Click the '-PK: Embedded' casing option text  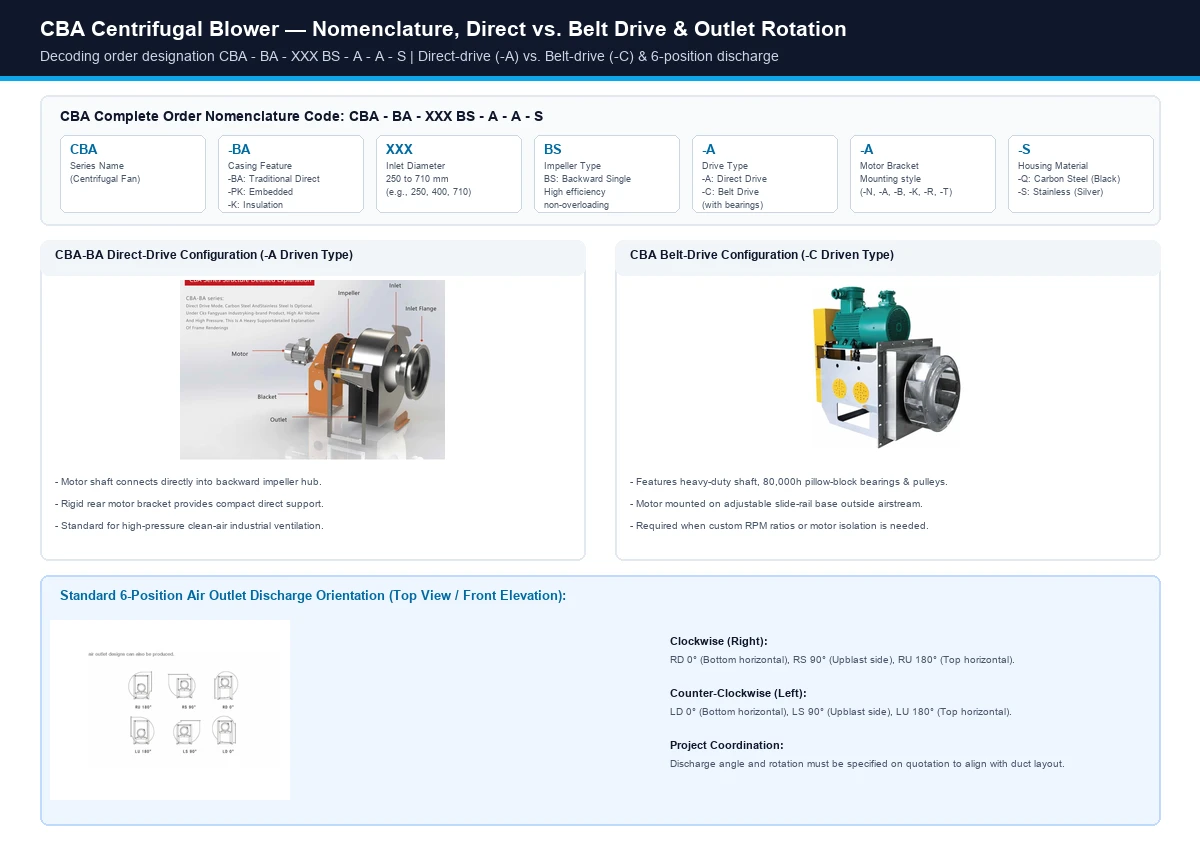coord(262,192)
